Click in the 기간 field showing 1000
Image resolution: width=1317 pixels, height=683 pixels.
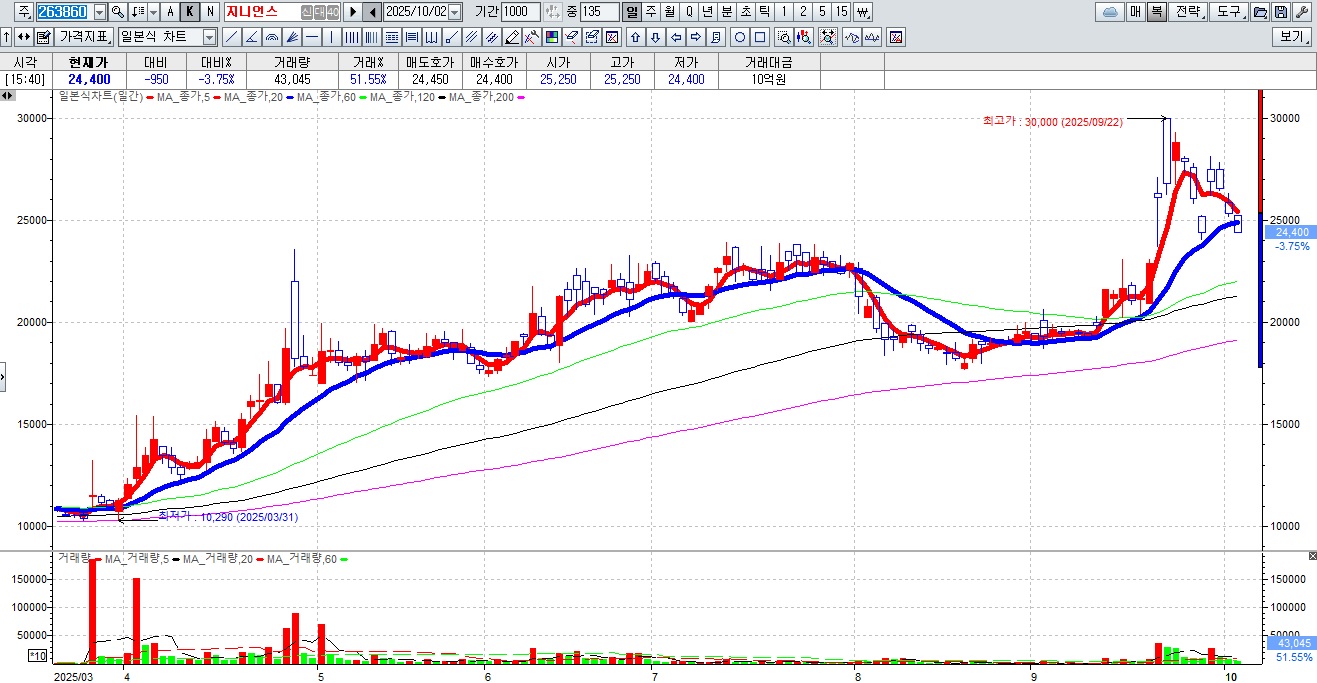pos(519,12)
